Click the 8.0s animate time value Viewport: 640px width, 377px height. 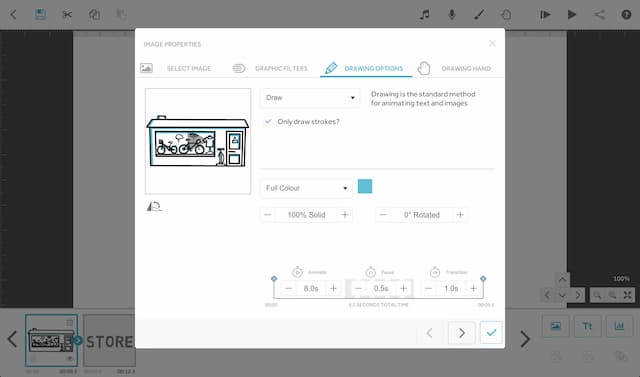click(x=311, y=288)
